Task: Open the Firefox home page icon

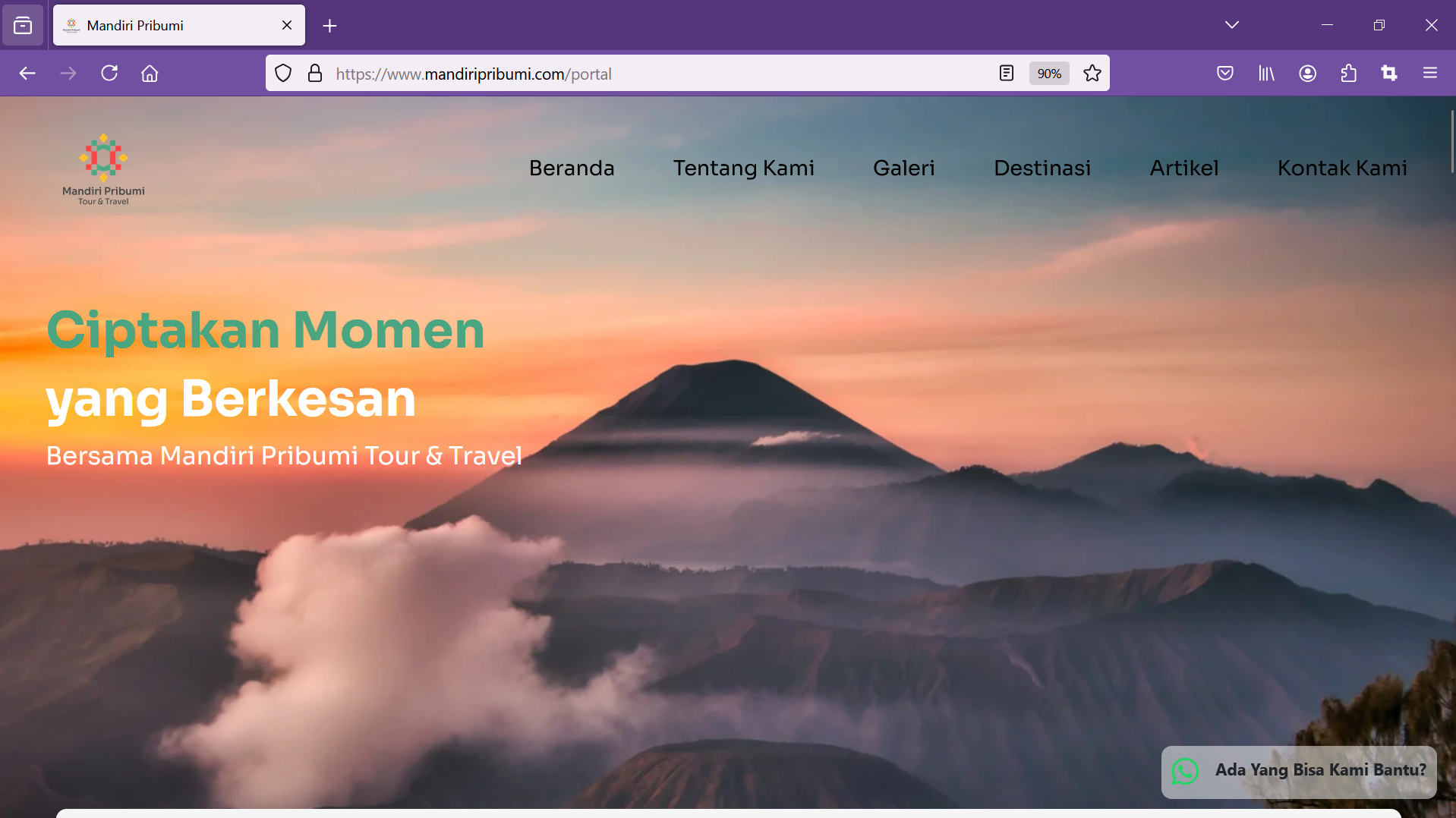Action: [150, 74]
